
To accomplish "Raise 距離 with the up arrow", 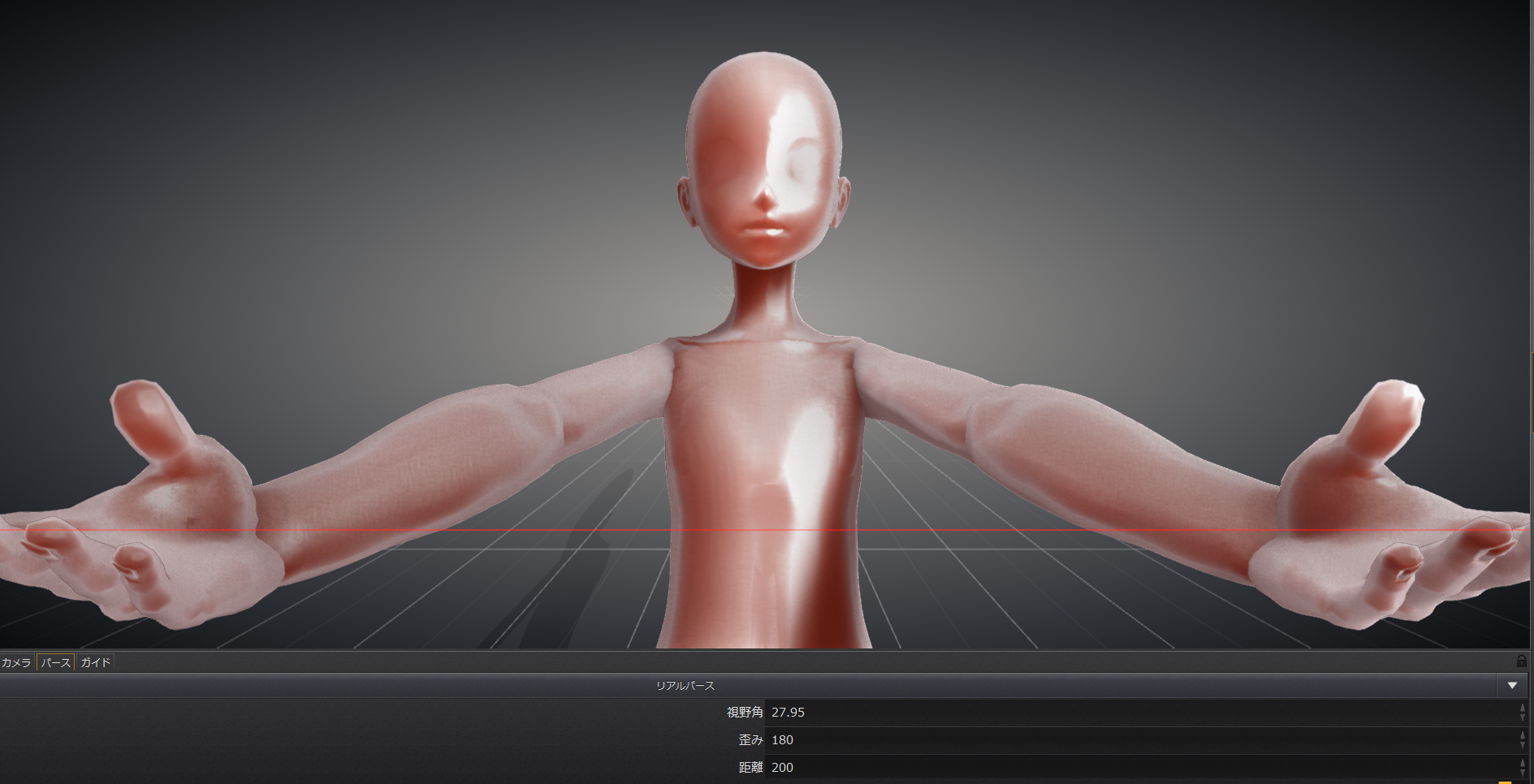I will point(1522,762).
